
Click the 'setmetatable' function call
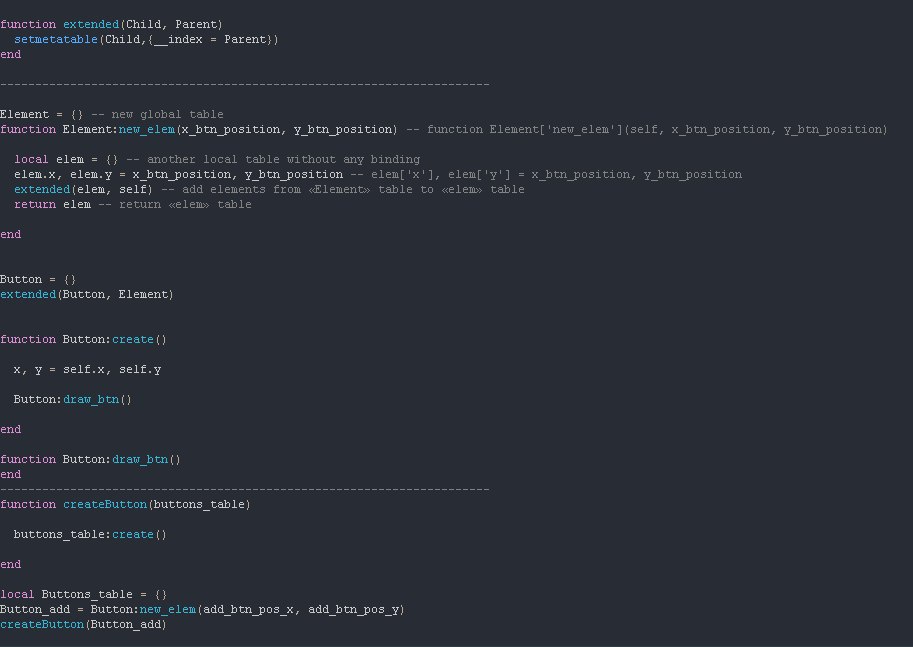pyautogui.click(x=56, y=40)
